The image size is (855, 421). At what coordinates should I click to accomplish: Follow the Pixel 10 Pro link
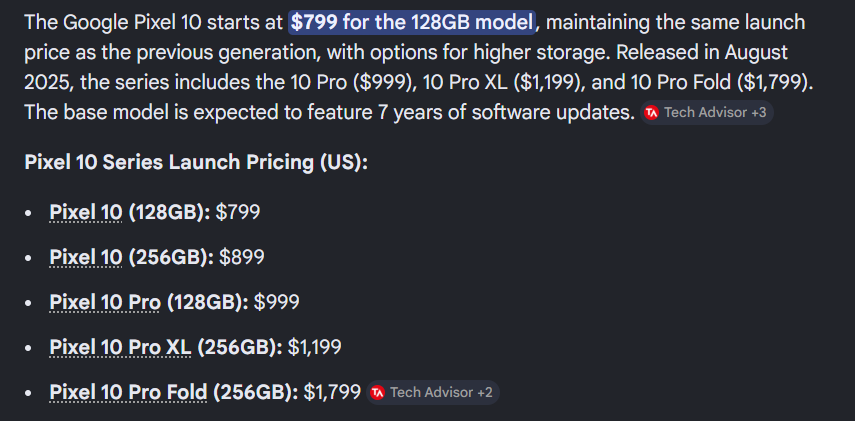coord(105,302)
